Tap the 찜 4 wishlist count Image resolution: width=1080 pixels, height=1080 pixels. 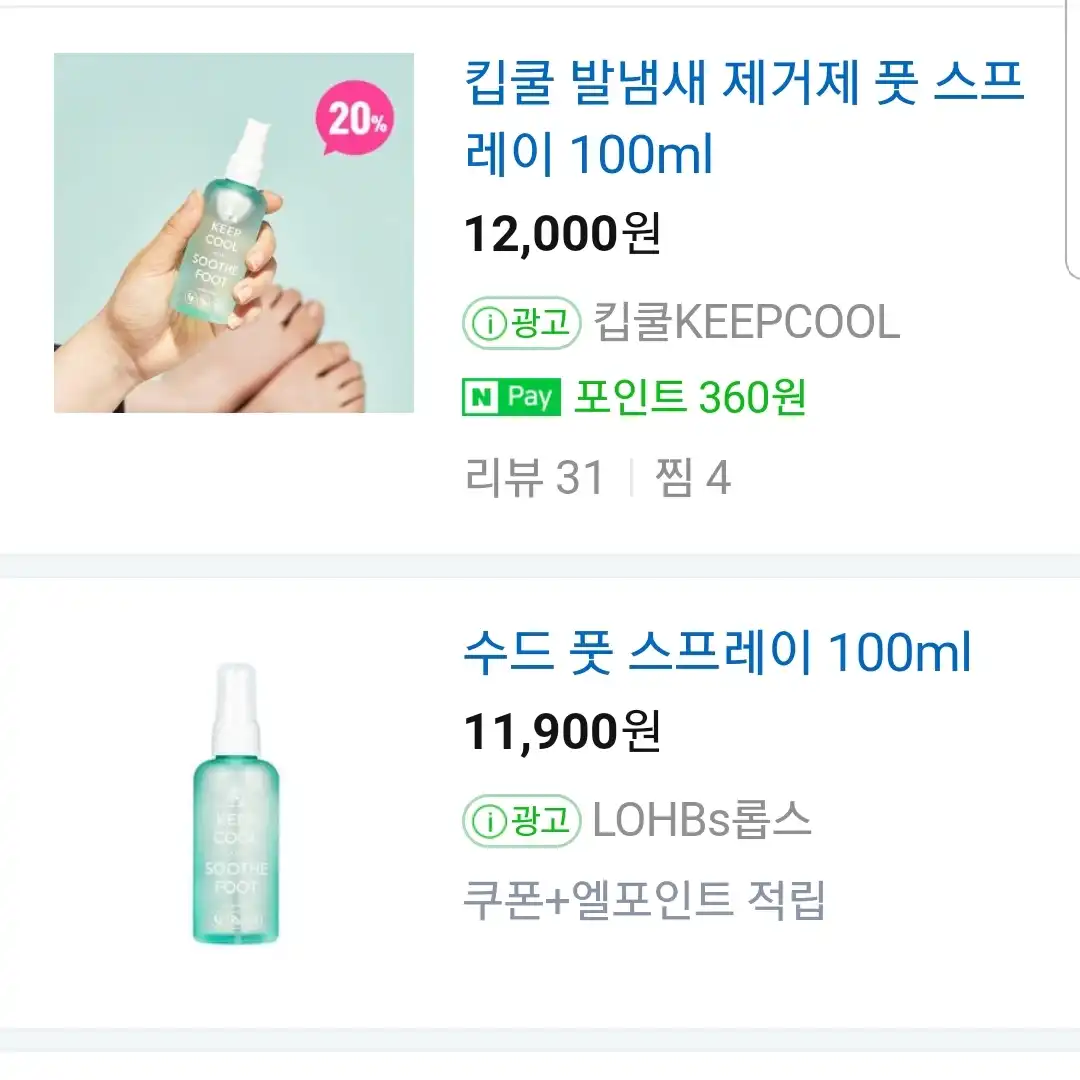(x=692, y=477)
